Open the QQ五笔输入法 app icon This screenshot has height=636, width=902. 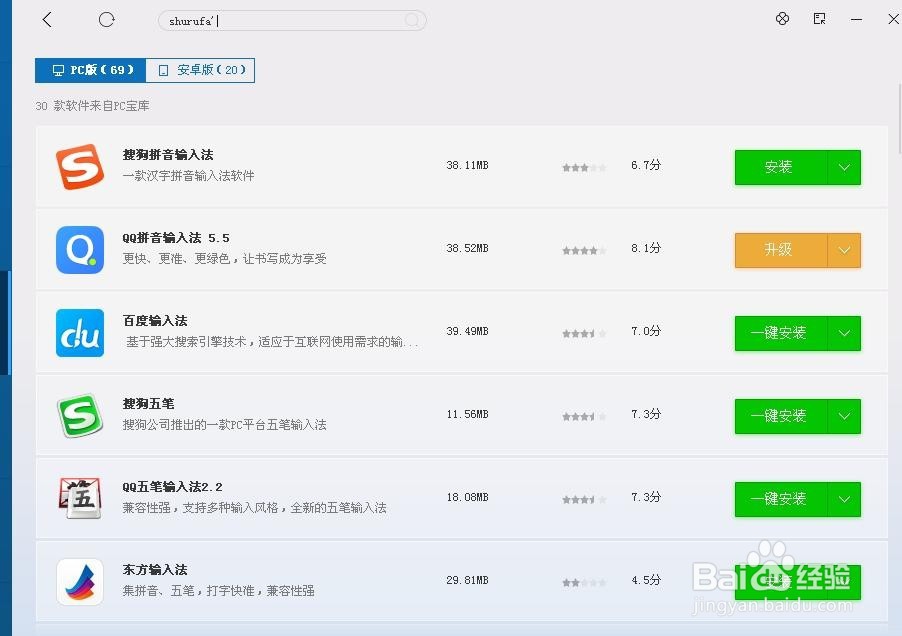tap(80, 498)
